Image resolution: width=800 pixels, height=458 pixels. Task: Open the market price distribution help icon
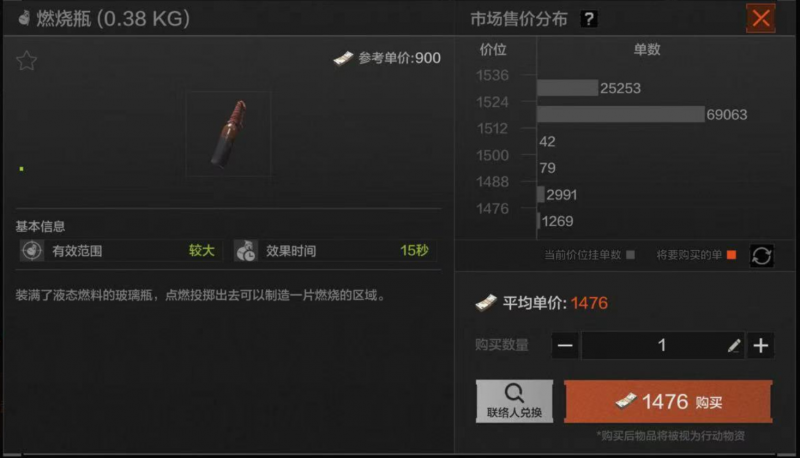click(x=589, y=19)
